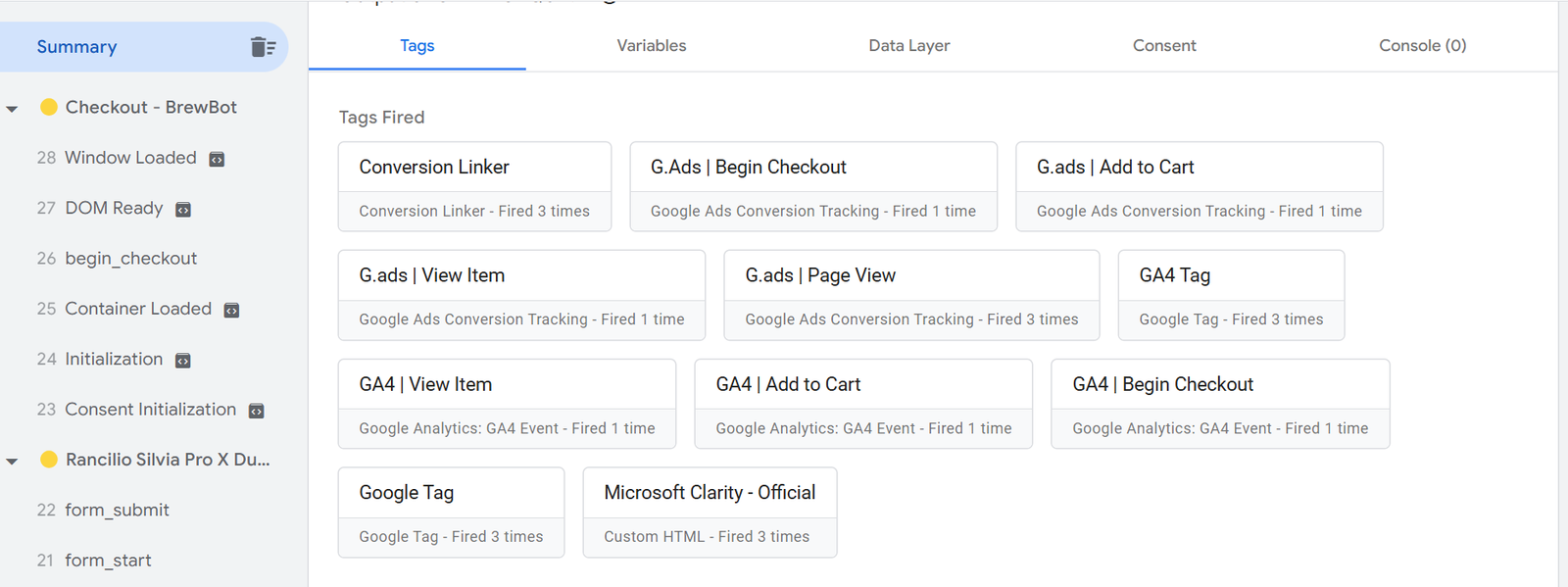
Task: Switch to the Consent tab
Action: pos(1164,45)
